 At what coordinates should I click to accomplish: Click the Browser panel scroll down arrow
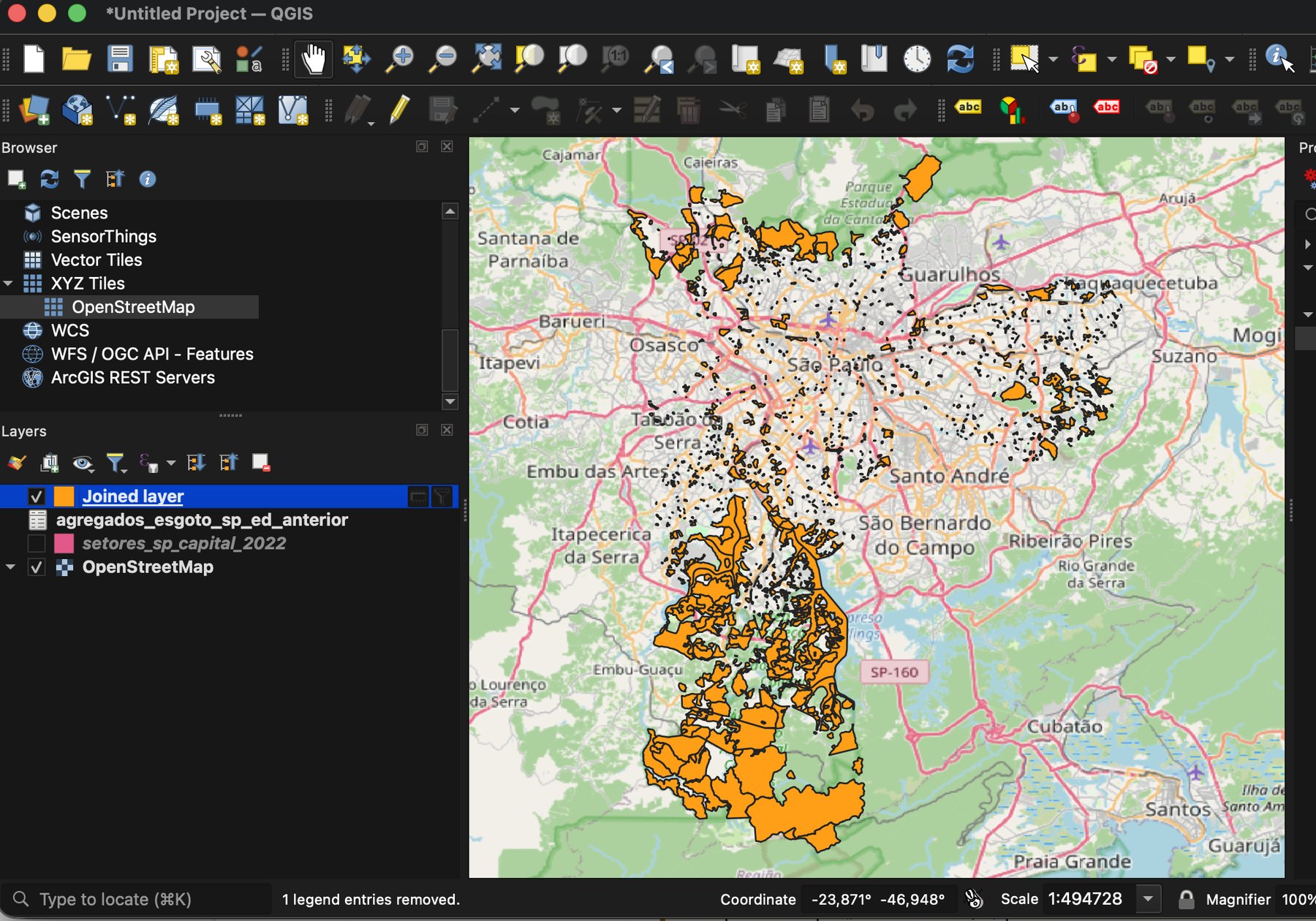pos(450,401)
